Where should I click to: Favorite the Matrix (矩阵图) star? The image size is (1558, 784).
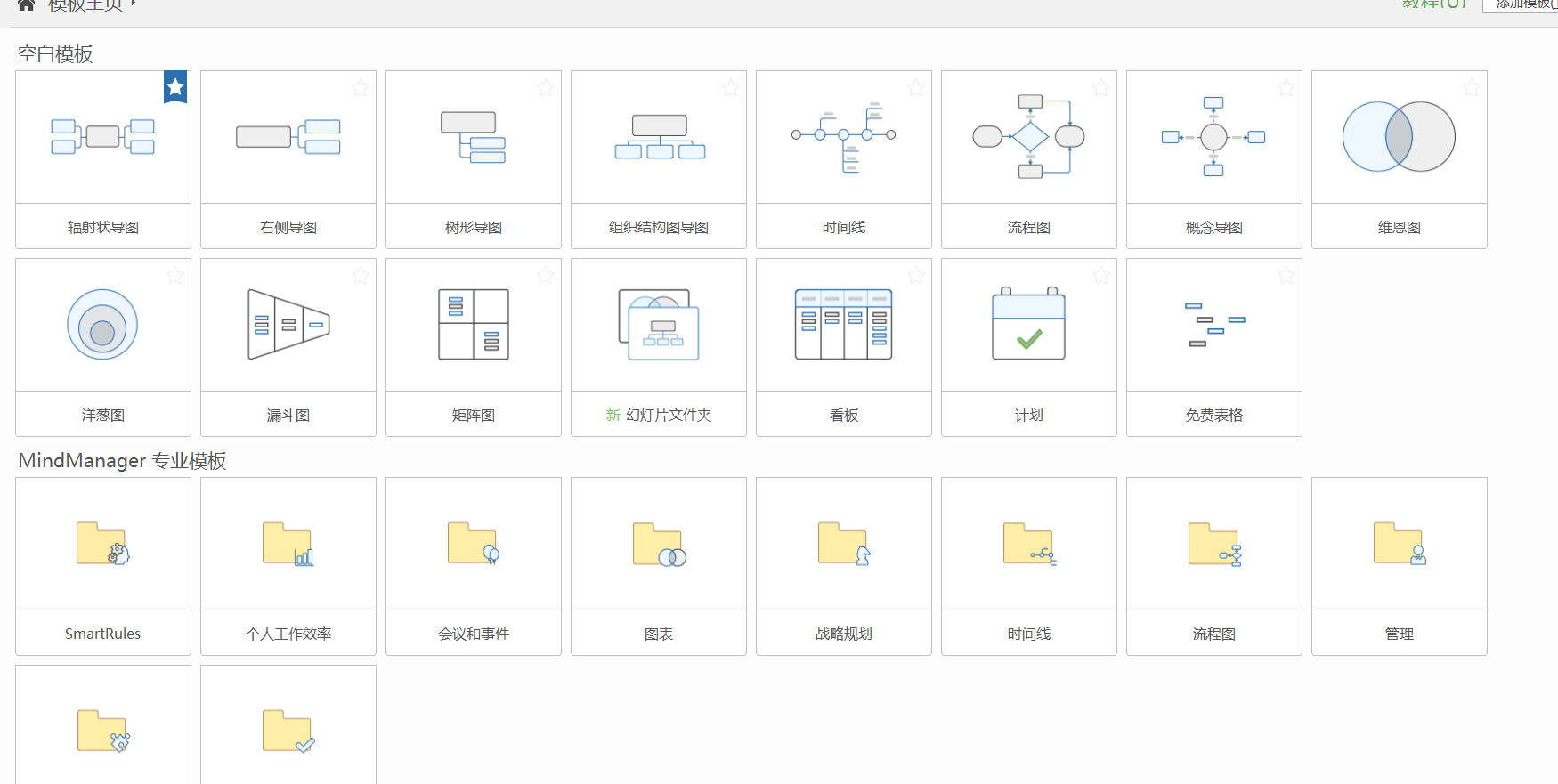click(x=546, y=275)
